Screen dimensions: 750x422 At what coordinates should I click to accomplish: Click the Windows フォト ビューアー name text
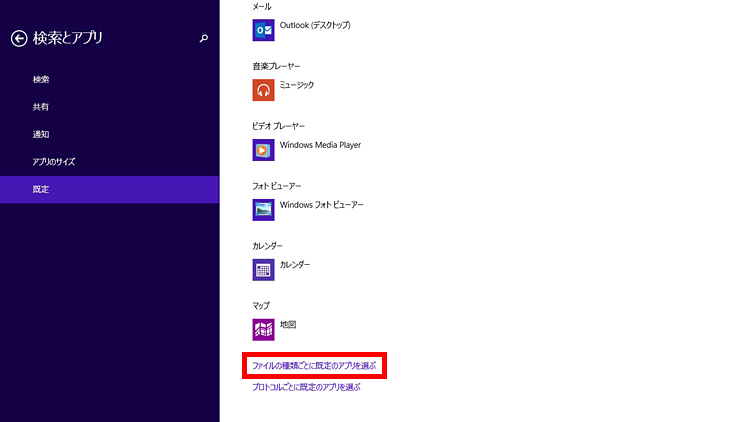(x=321, y=205)
